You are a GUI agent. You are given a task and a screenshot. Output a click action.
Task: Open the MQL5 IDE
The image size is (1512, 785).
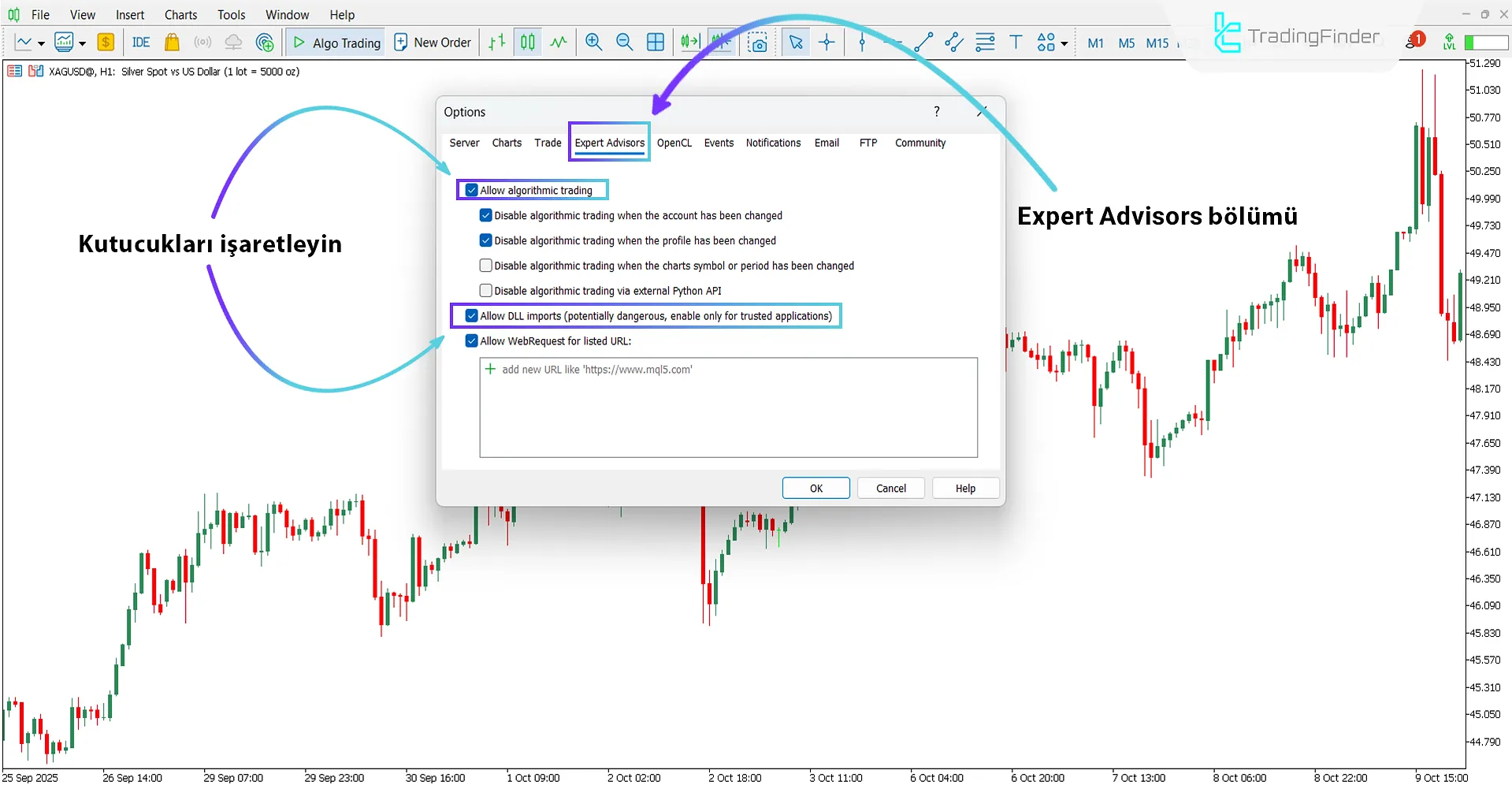pos(140,42)
